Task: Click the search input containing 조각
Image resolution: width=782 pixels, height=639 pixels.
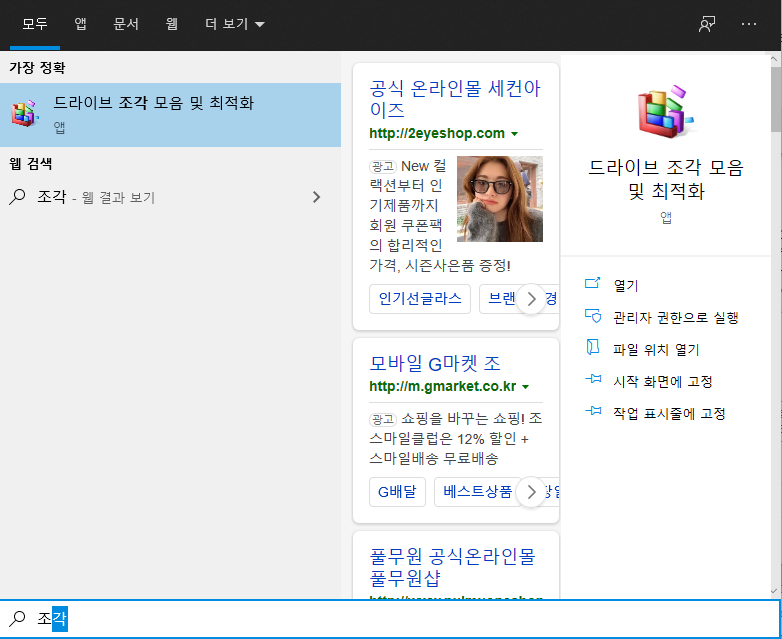Action: pyautogui.click(x=390, y=619)
